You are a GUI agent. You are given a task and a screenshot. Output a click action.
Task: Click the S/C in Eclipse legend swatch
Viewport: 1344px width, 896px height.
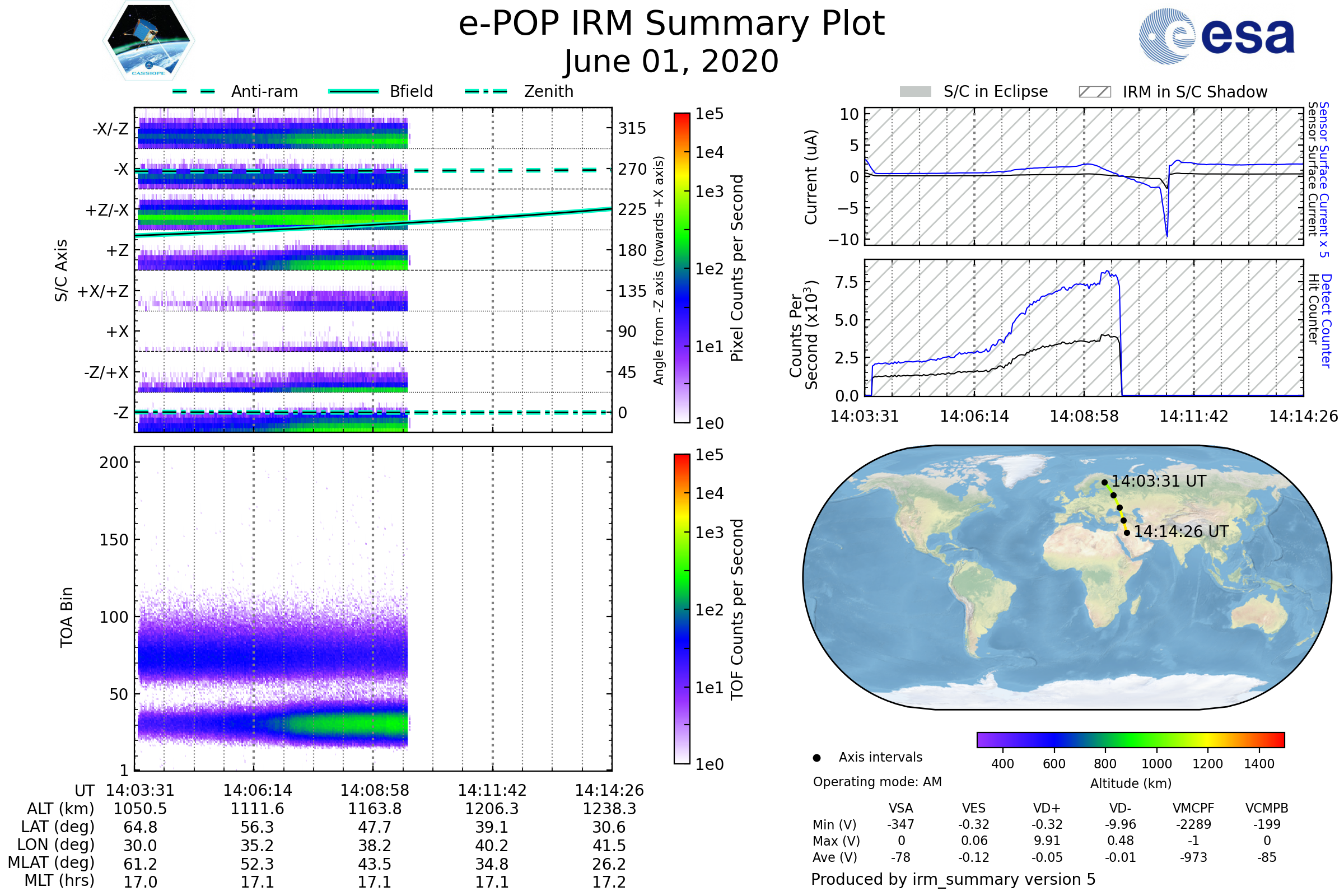click(x=915, y=92)
